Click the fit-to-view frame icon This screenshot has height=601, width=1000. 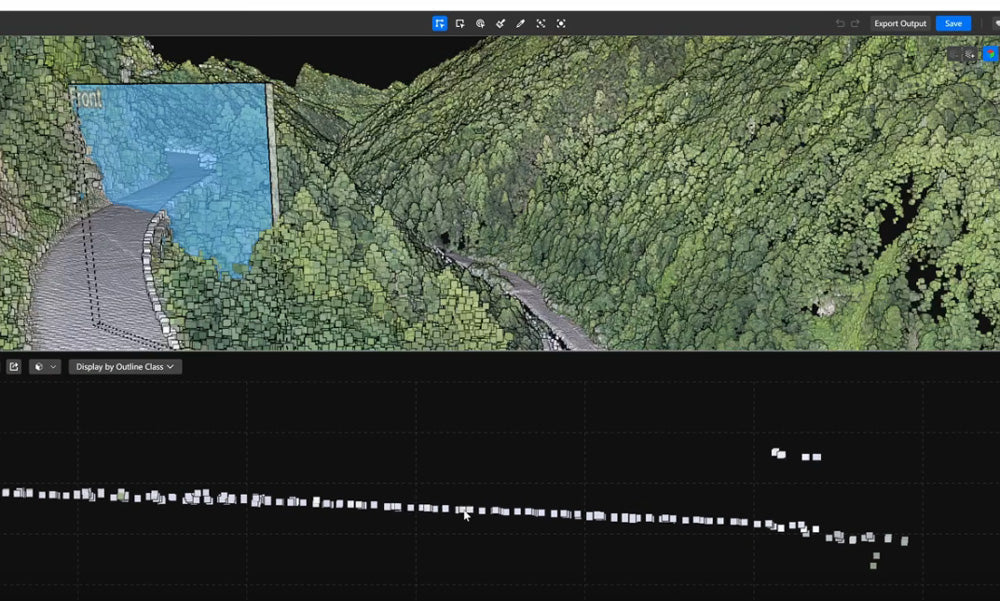tap(541, 23)
